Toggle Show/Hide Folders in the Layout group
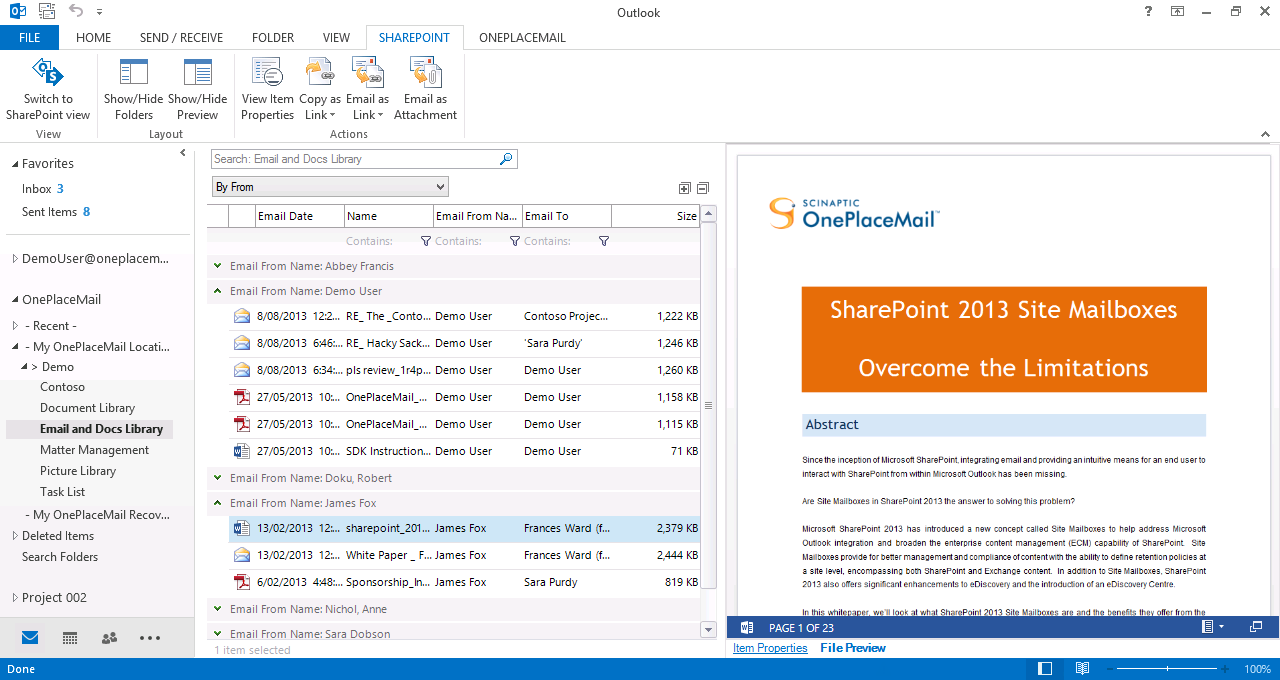Viewport: 1280px width, 680px height. (134, 89)
